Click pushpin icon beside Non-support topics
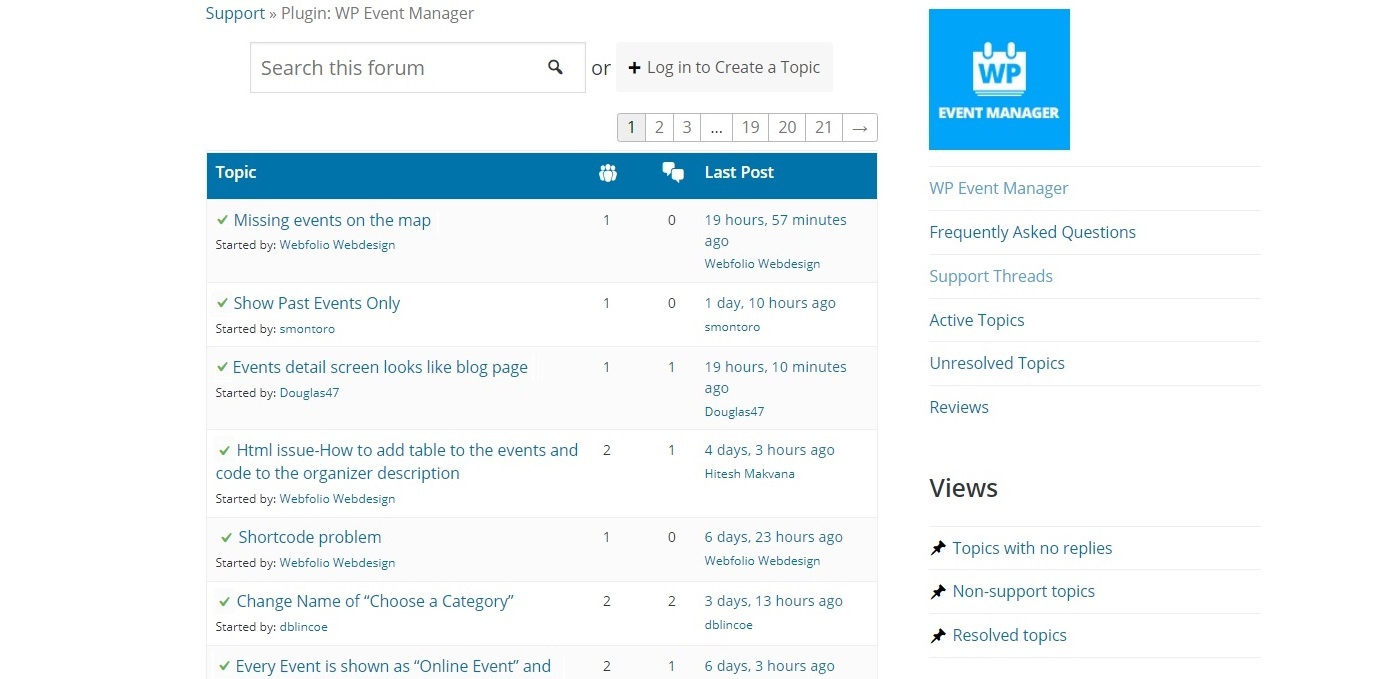The image size is (1398, 679). click(938, 592)
